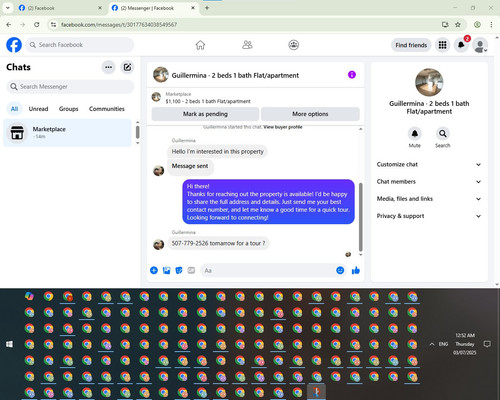Click the site information icon in address bar
The height and width of the screenshot is (400, 500).
(53, 24)
